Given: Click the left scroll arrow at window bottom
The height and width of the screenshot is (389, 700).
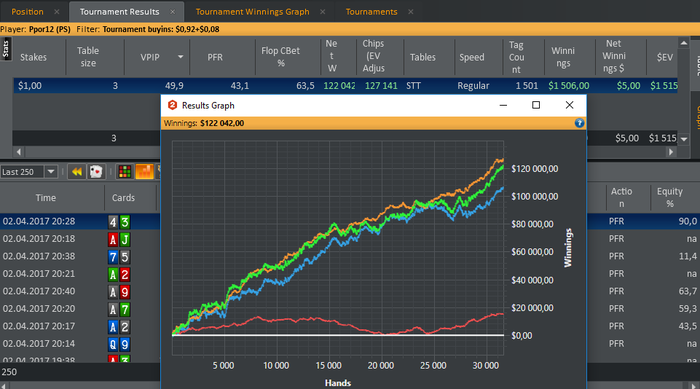Looking at the screenshot, I should (x=4, y=385).
